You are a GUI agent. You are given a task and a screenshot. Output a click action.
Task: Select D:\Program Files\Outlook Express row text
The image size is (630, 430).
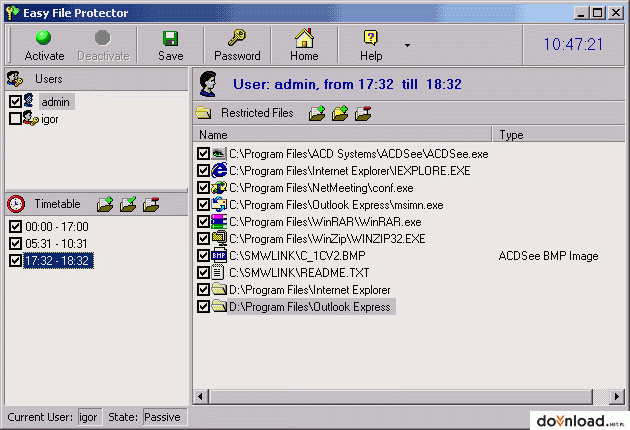311,307
